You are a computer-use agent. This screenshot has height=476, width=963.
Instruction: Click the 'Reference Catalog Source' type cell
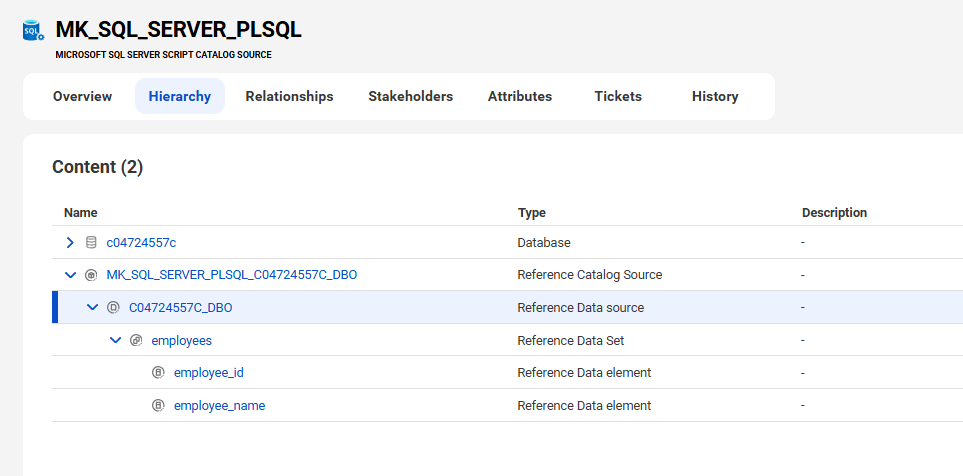coord(590,275)
